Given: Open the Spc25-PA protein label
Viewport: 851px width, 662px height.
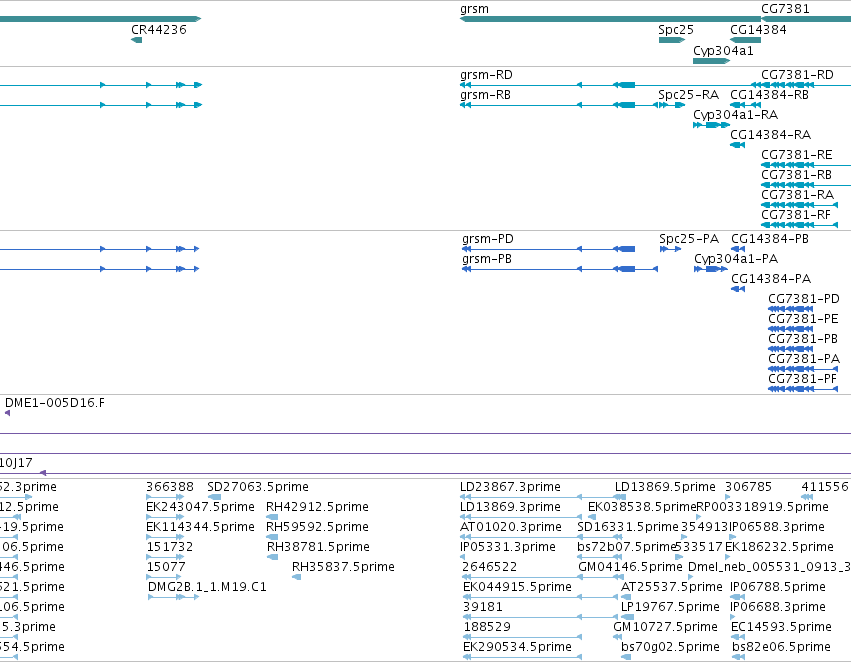Looking at the screenshot, I should pos(689,239).
